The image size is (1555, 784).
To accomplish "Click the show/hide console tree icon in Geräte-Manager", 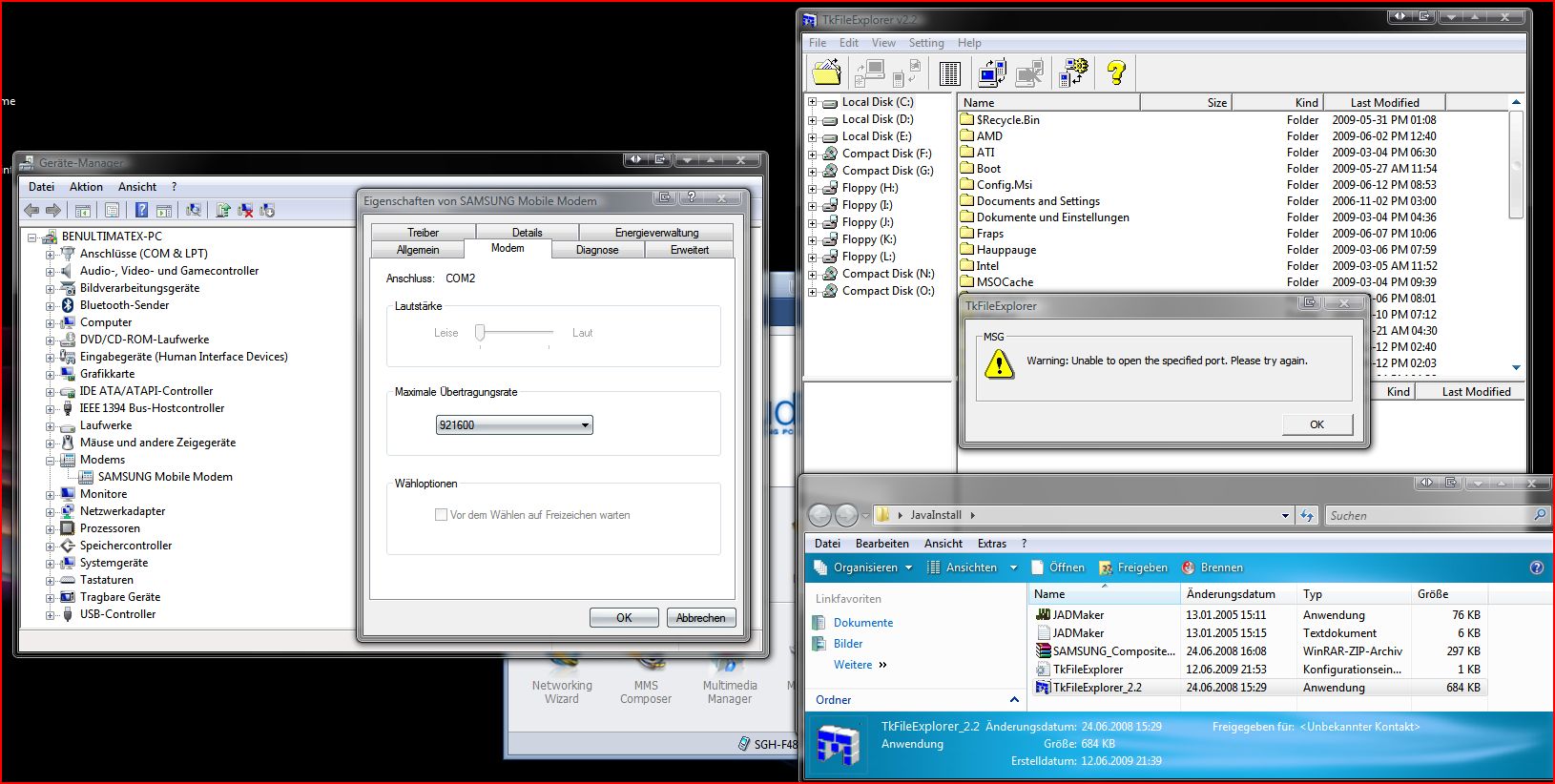I will [83, 210].
